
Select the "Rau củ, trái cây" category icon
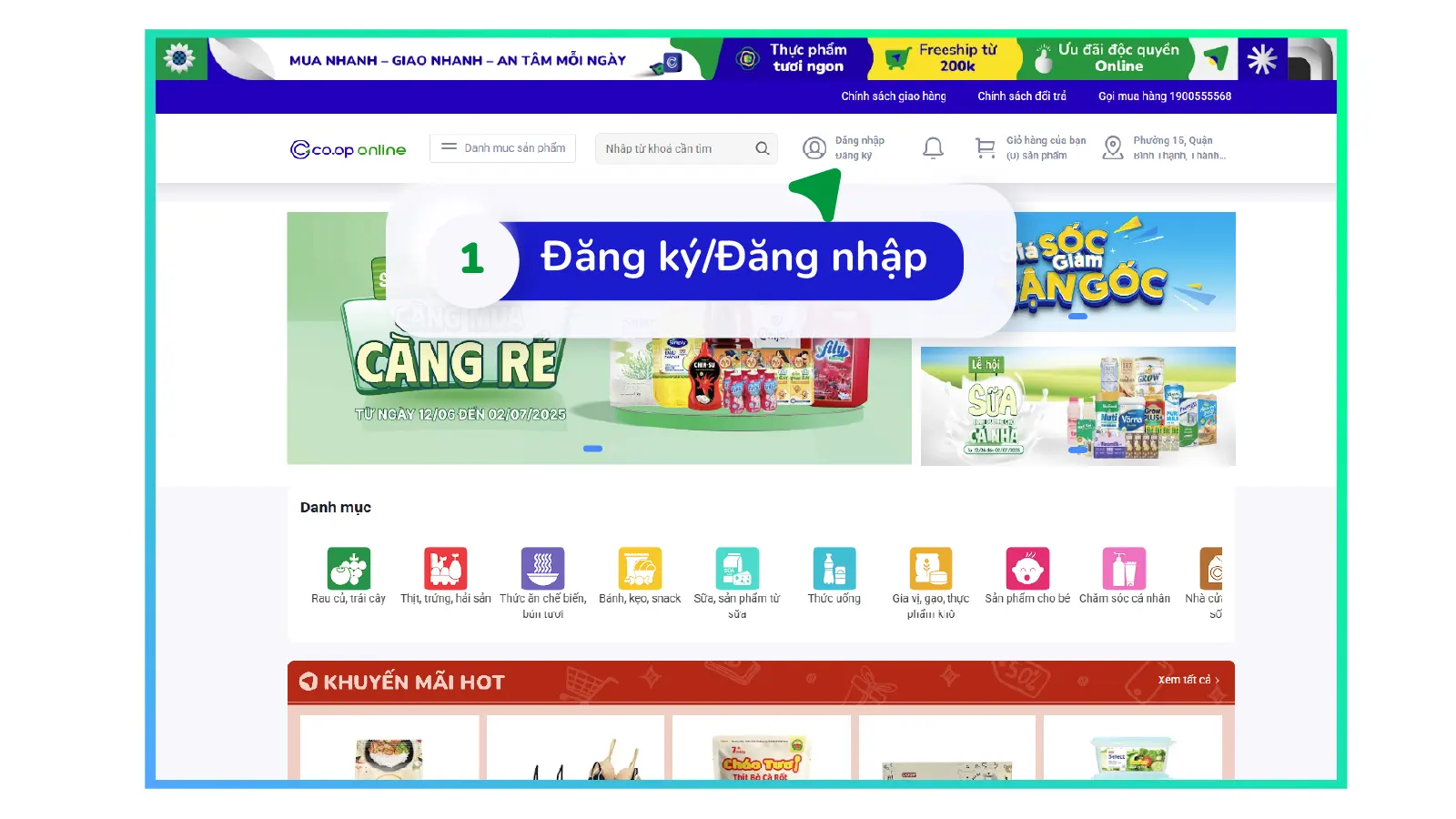(349, 569)
